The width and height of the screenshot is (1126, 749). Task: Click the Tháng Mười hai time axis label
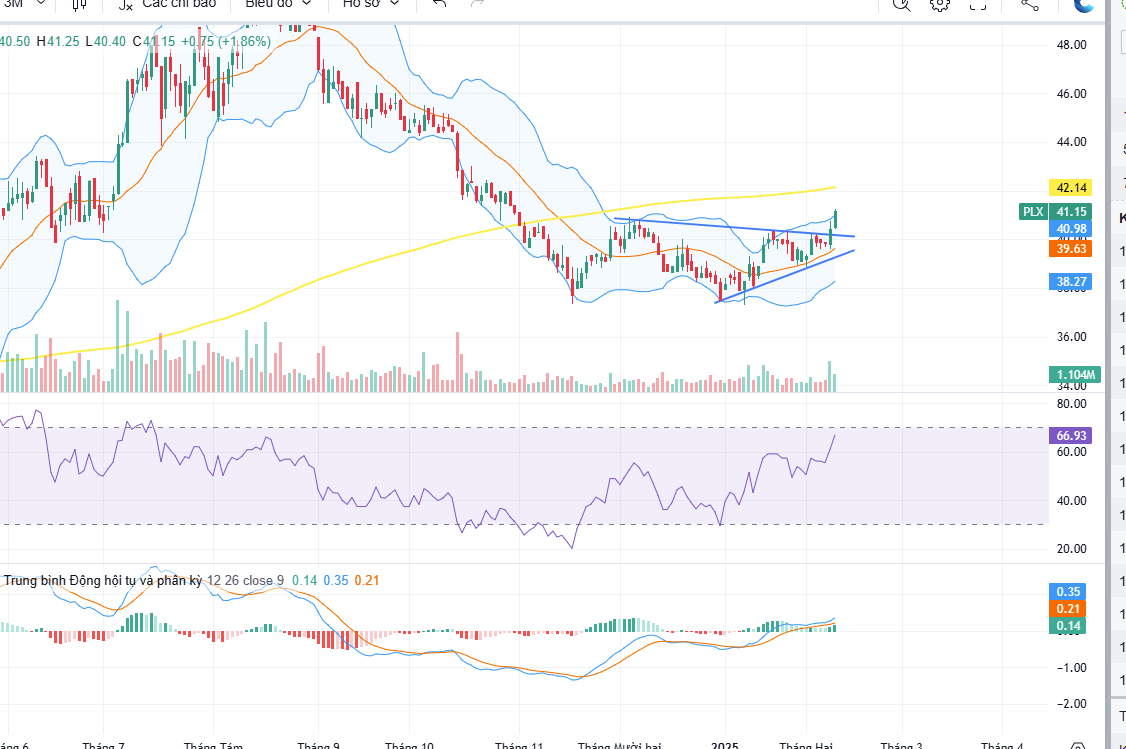tap(620, 745)
